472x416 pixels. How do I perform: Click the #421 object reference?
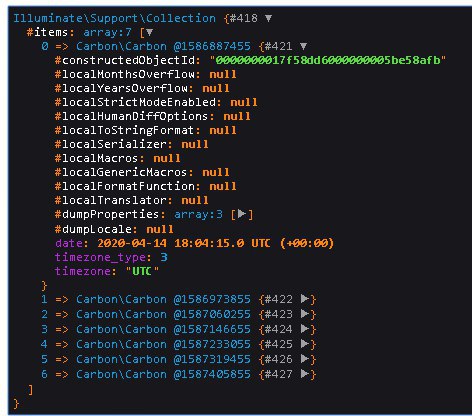click(279, 46)
